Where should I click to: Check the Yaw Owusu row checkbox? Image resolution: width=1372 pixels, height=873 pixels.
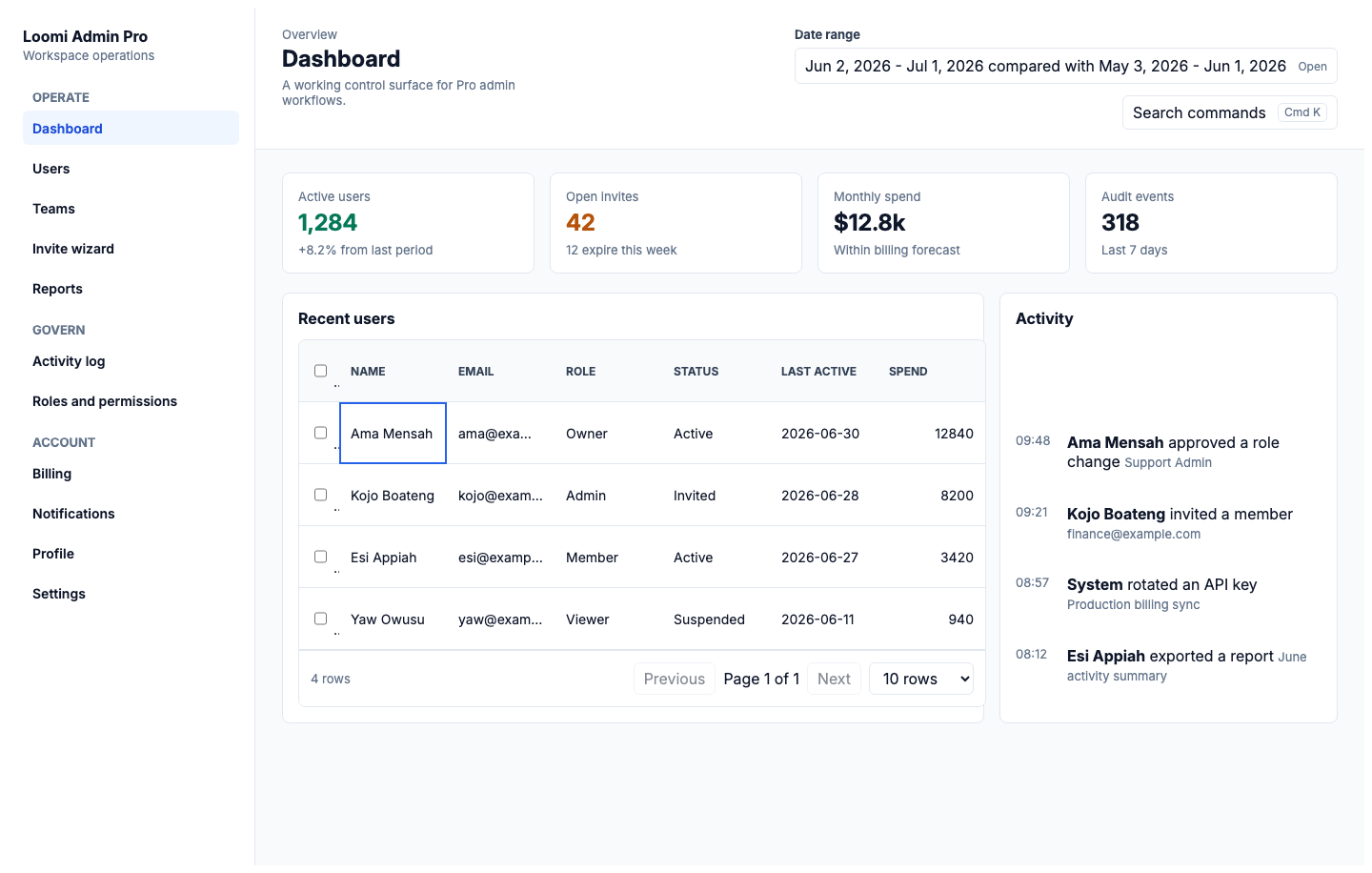(320, 619)
